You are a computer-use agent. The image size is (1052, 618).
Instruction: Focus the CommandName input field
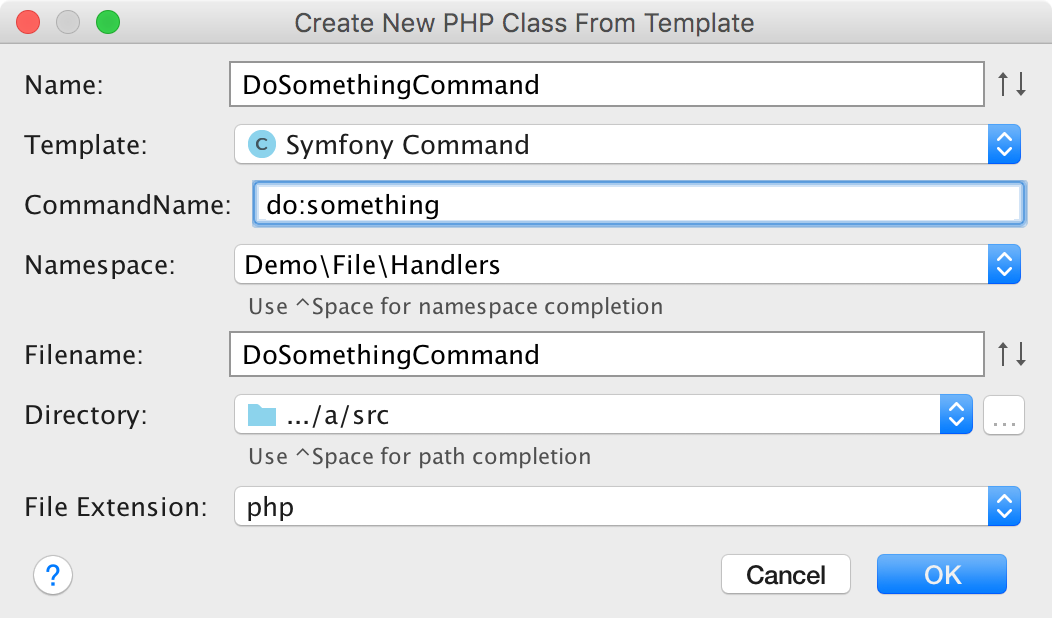pyautogui.click(x=638, y=205)
